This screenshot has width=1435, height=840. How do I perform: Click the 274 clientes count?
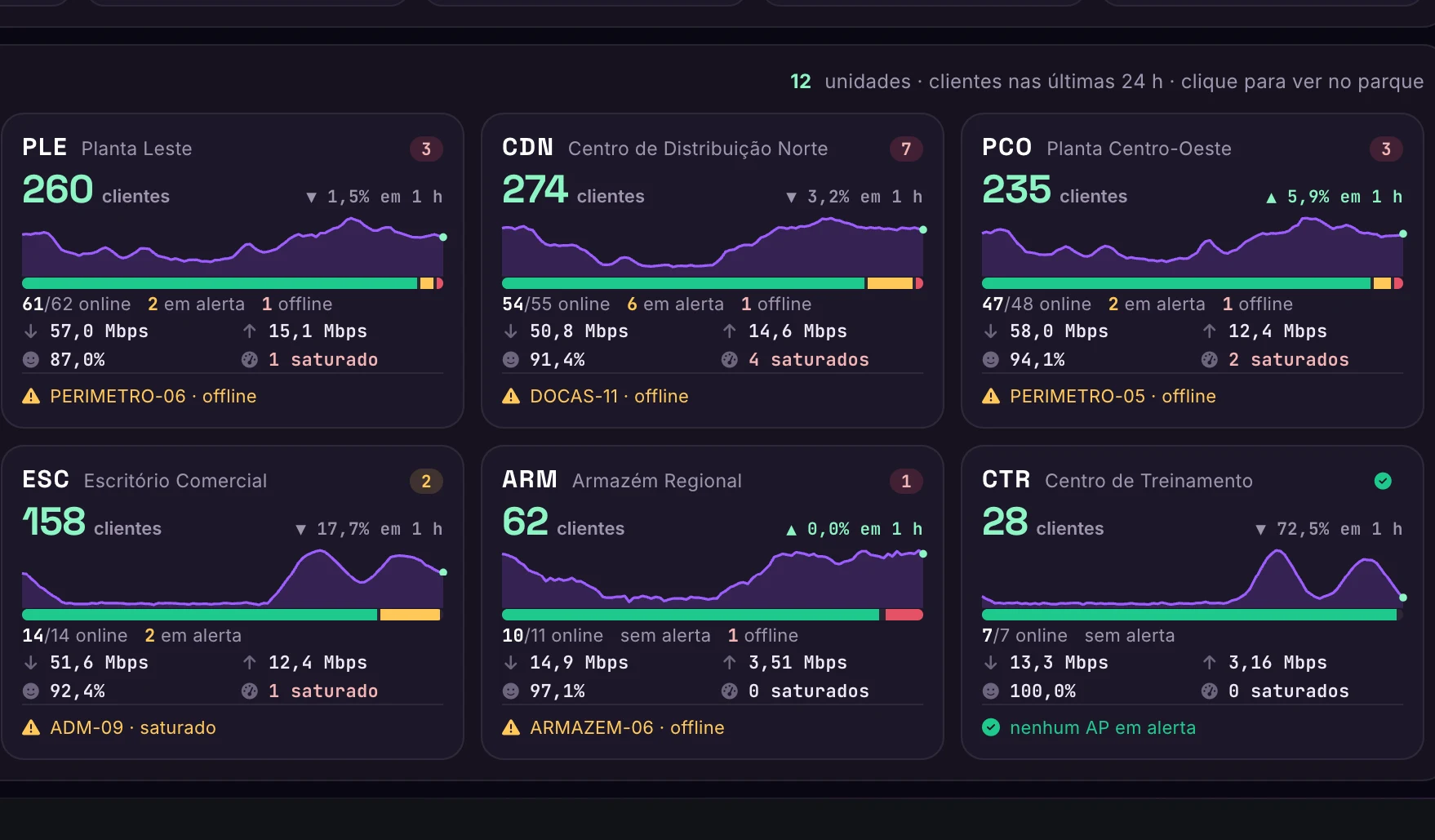click(573, 190)
